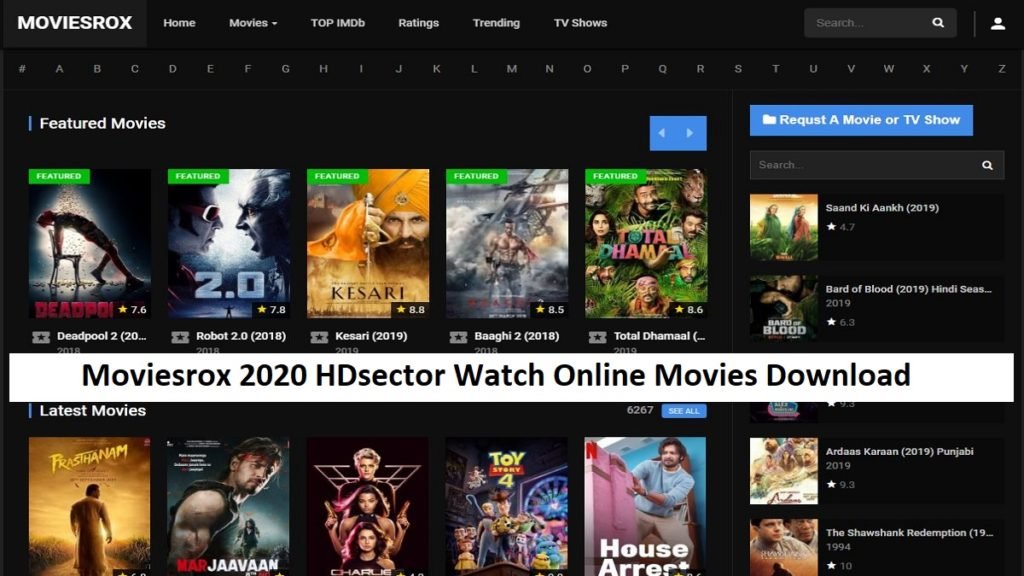Open Bard of Blood sidebar thumbnail

[x=784, y=308]
